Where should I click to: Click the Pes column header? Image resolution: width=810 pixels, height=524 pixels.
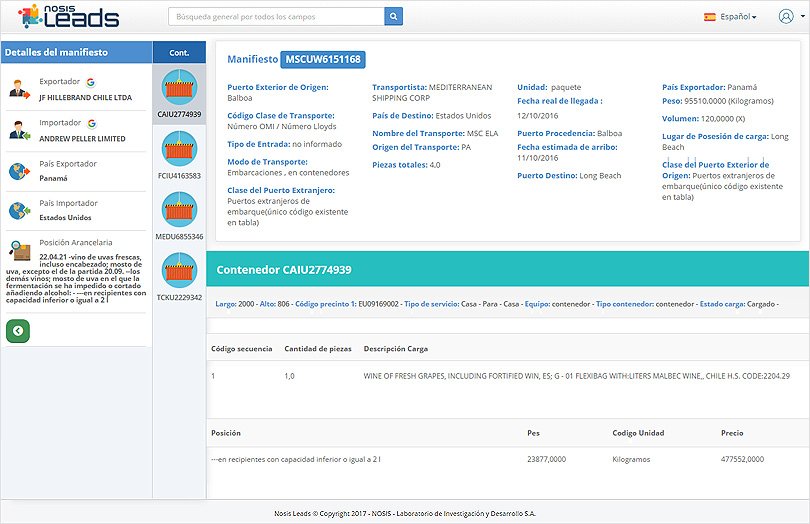coord(533,433)
